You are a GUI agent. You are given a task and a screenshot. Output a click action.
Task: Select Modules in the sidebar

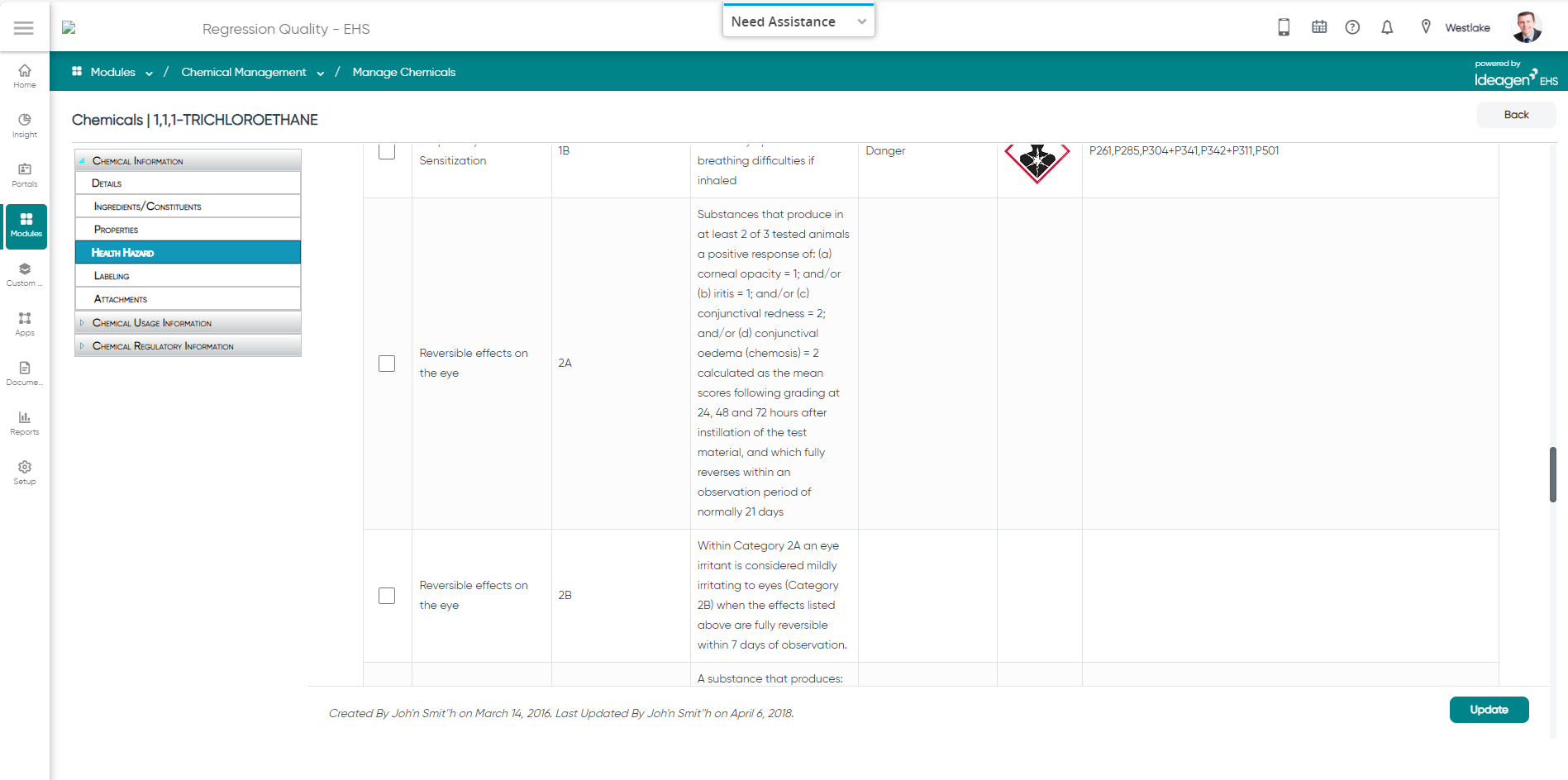26,226
